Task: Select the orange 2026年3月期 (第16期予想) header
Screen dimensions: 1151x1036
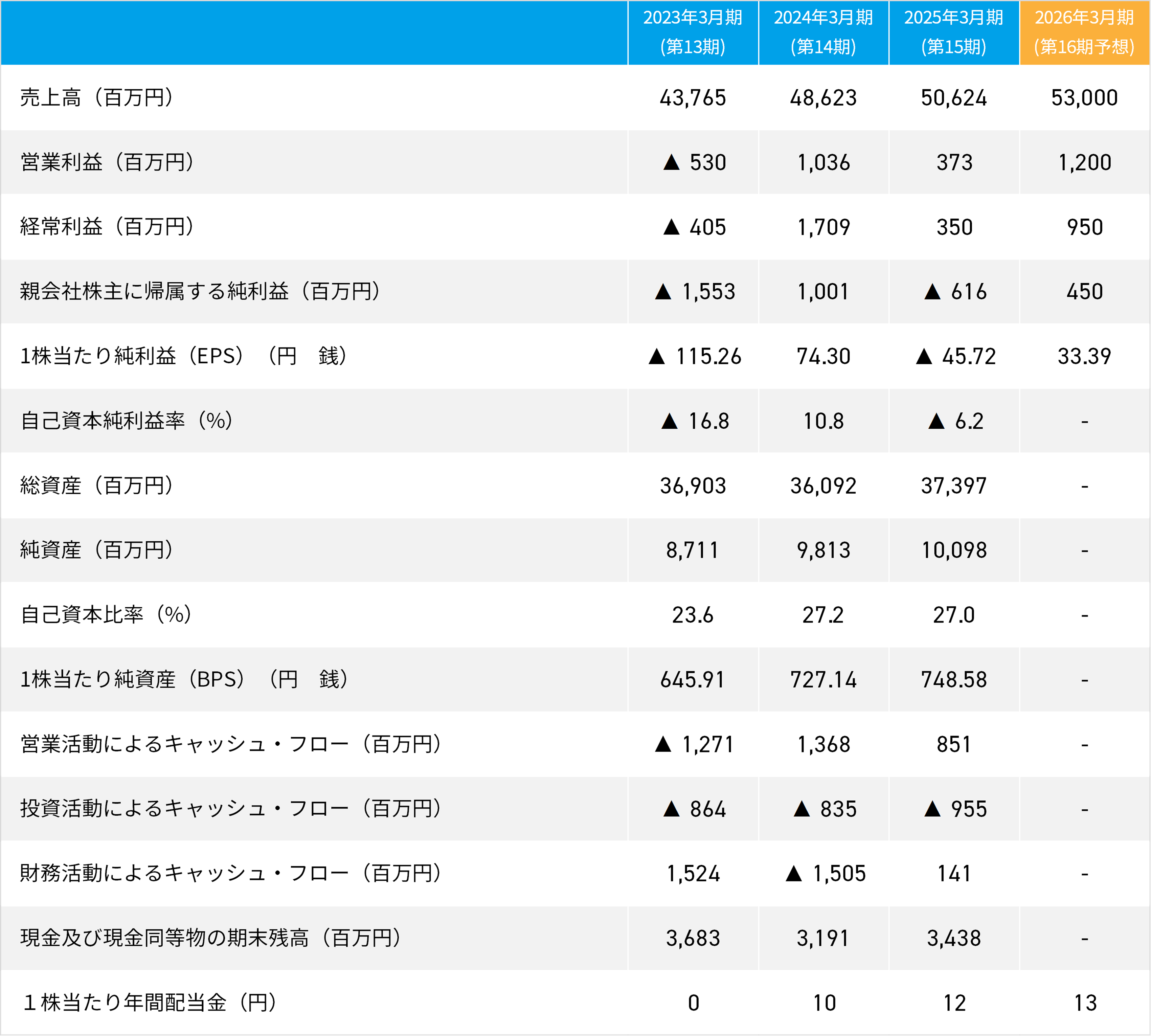Action: click(x=1084, y=32)
